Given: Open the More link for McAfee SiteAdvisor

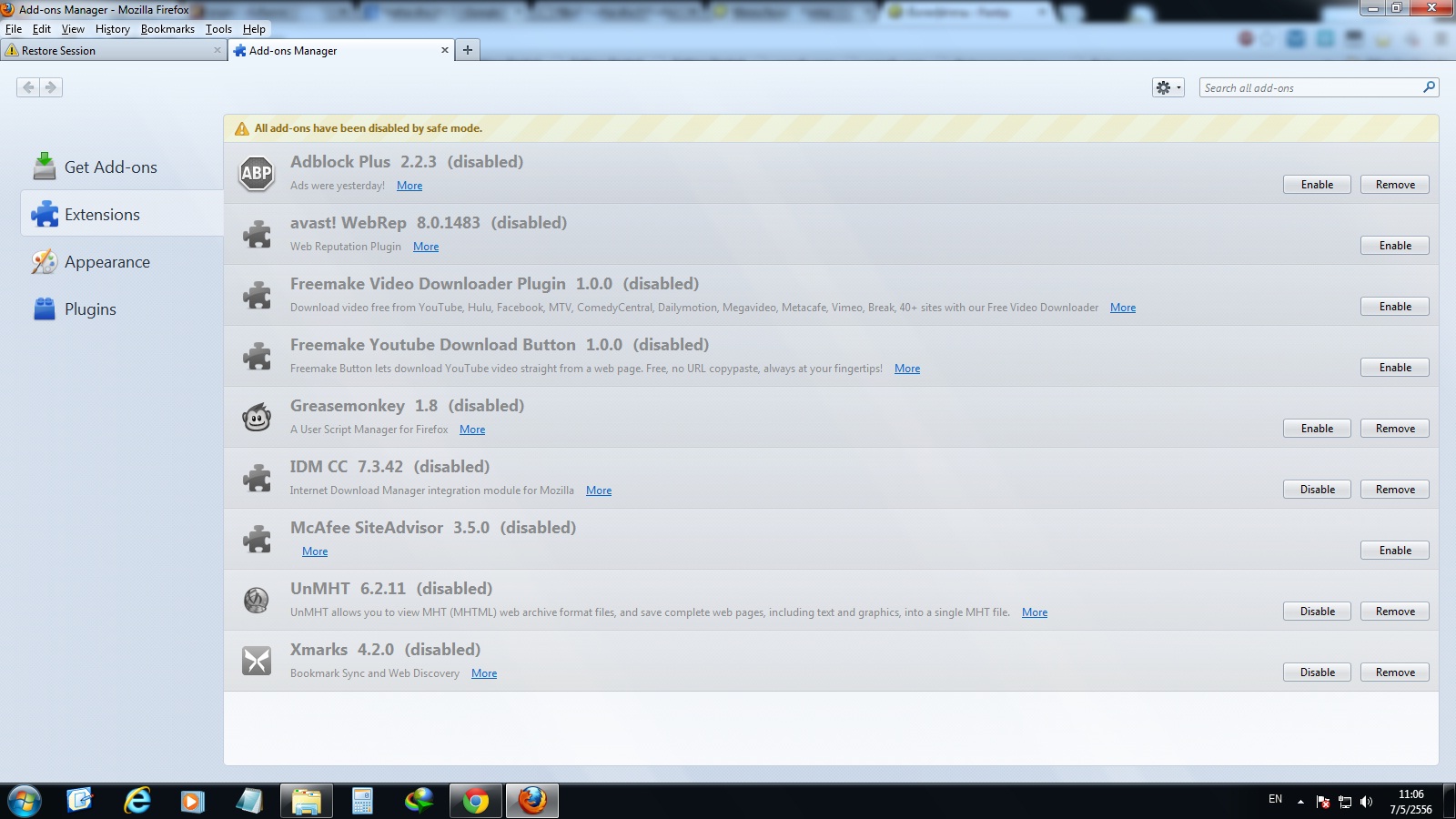Looking at the screenshot, I should tap(315, 551).
